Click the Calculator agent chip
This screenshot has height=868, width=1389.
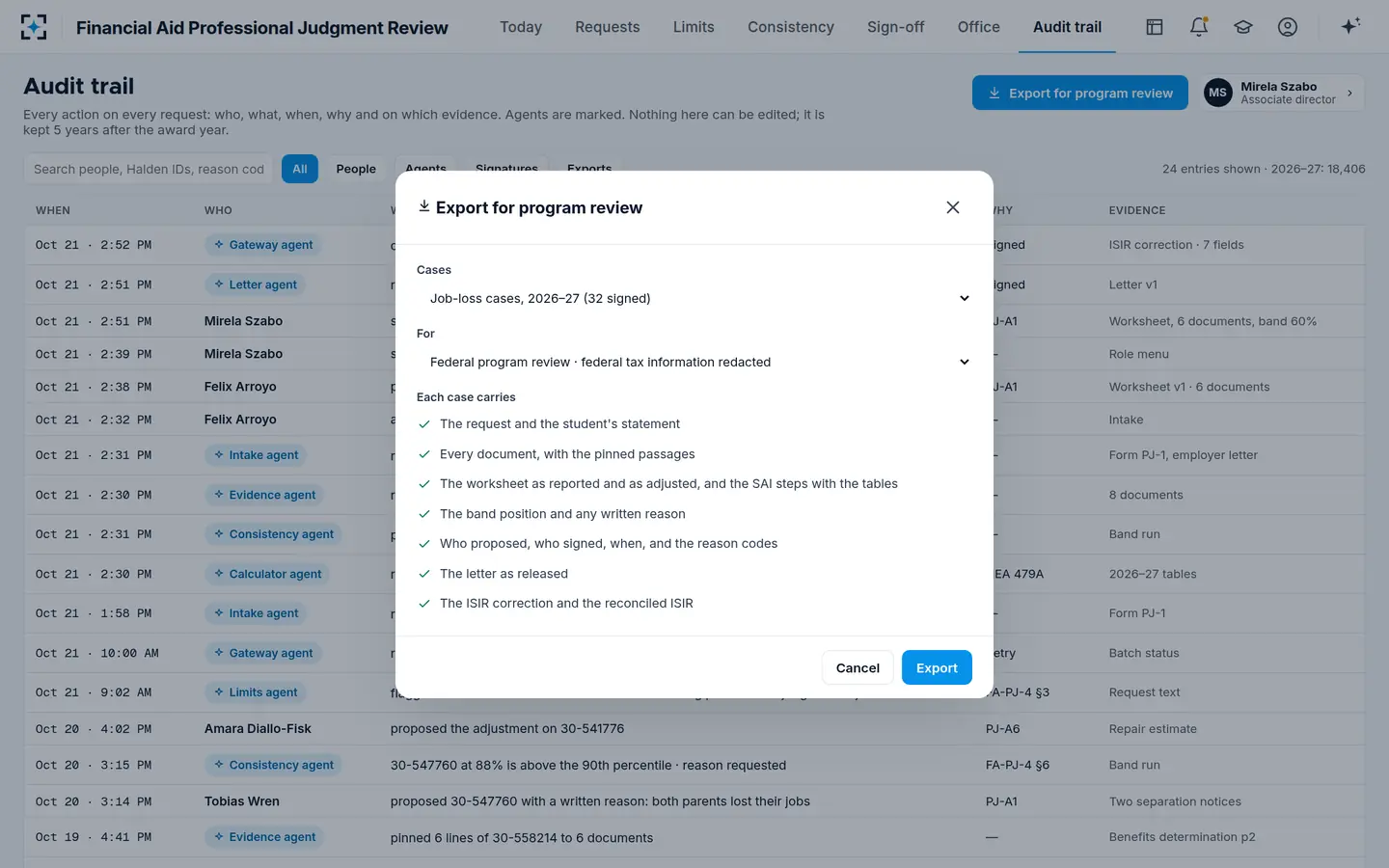[267, 574]
